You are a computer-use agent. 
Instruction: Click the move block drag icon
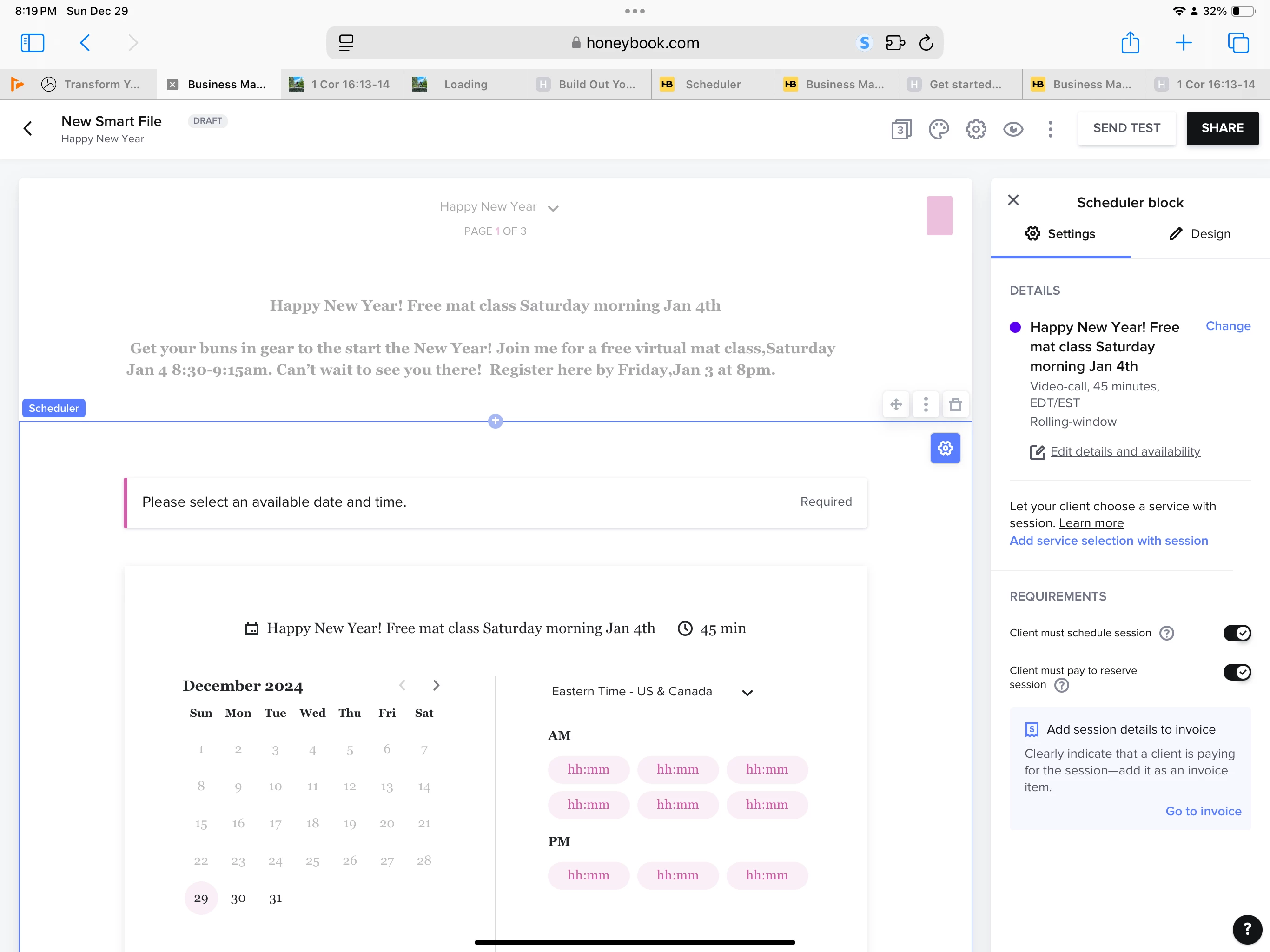point(896,404)
